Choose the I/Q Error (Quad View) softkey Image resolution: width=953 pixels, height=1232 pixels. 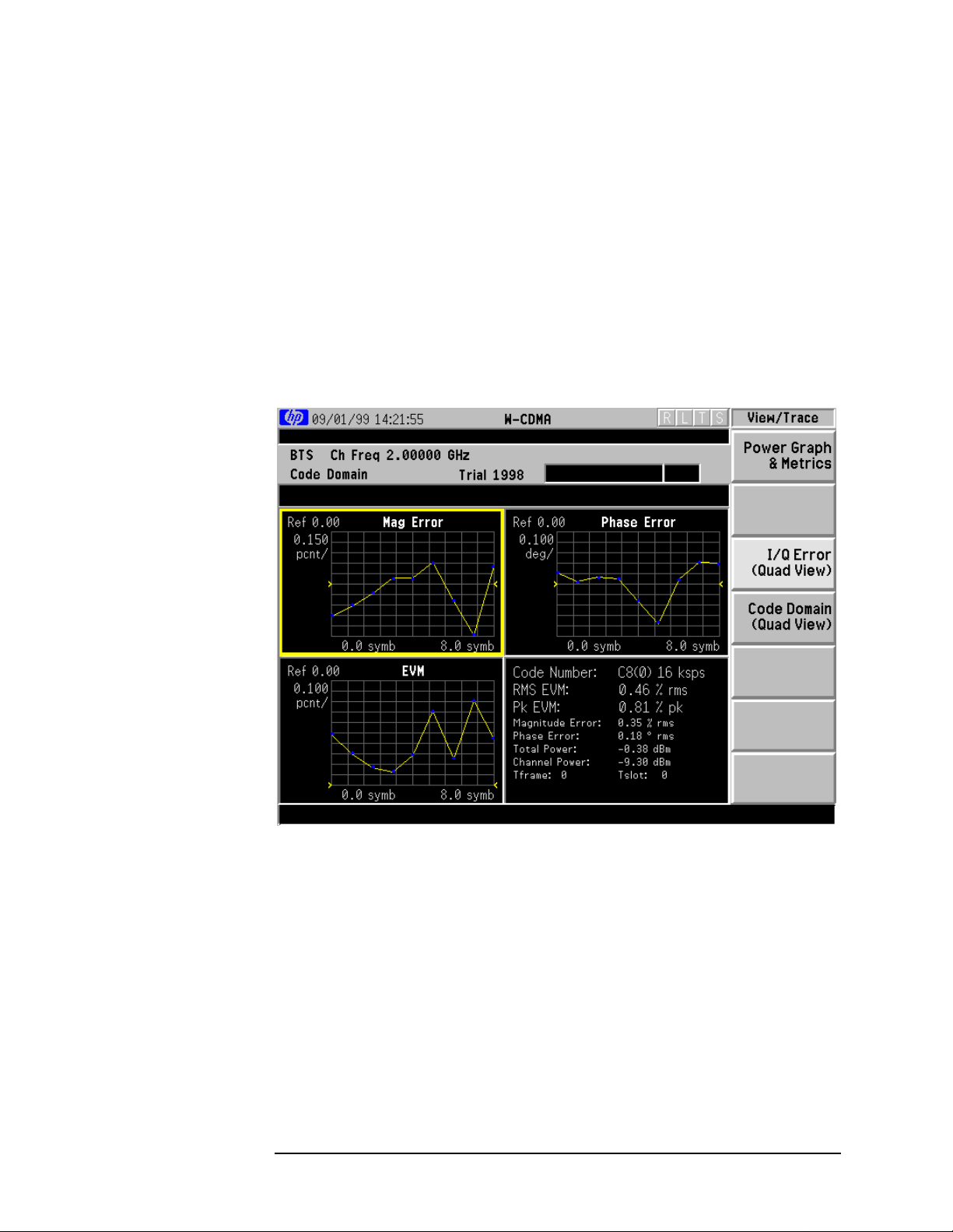[783, 563]
